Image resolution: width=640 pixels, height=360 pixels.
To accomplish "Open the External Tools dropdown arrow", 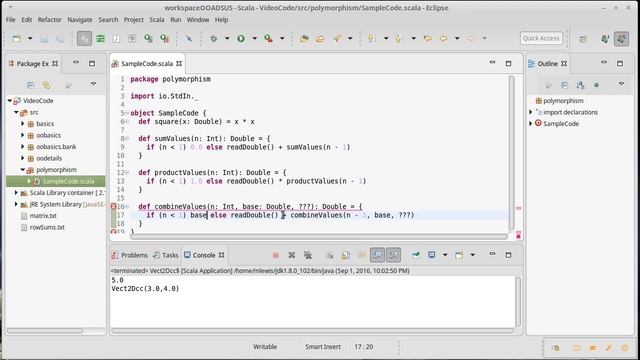I will 282,38.
